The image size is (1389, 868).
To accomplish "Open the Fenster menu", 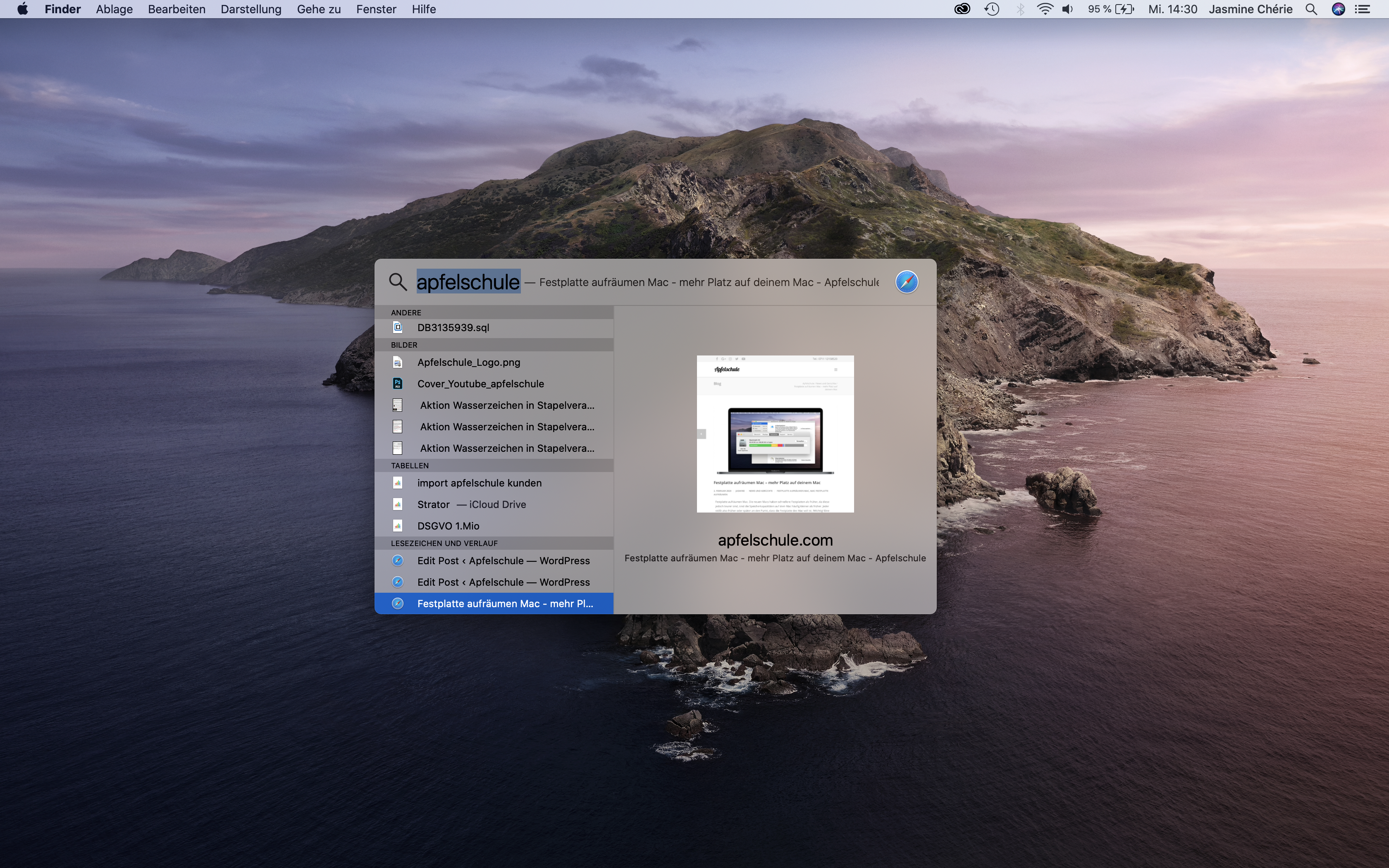I will click(376, 9).
